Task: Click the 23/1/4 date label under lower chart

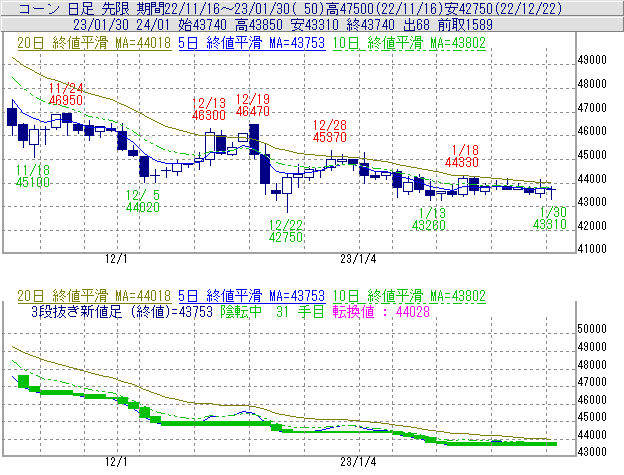Action: pos(358,462)
